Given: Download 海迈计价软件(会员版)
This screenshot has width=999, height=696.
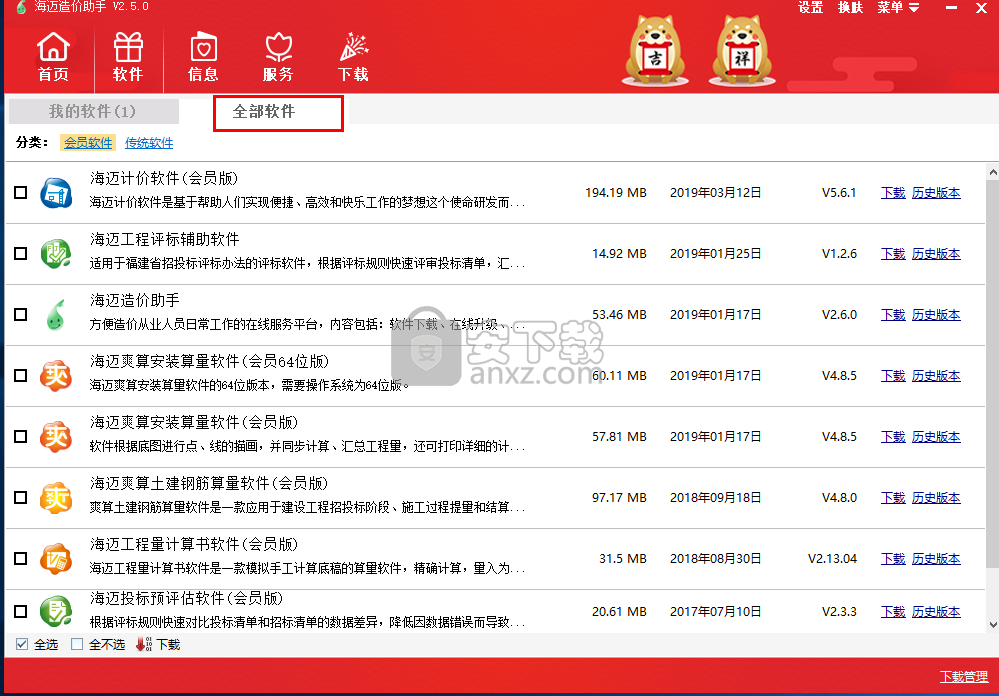Looking at the screenshot, I should 893,192.
